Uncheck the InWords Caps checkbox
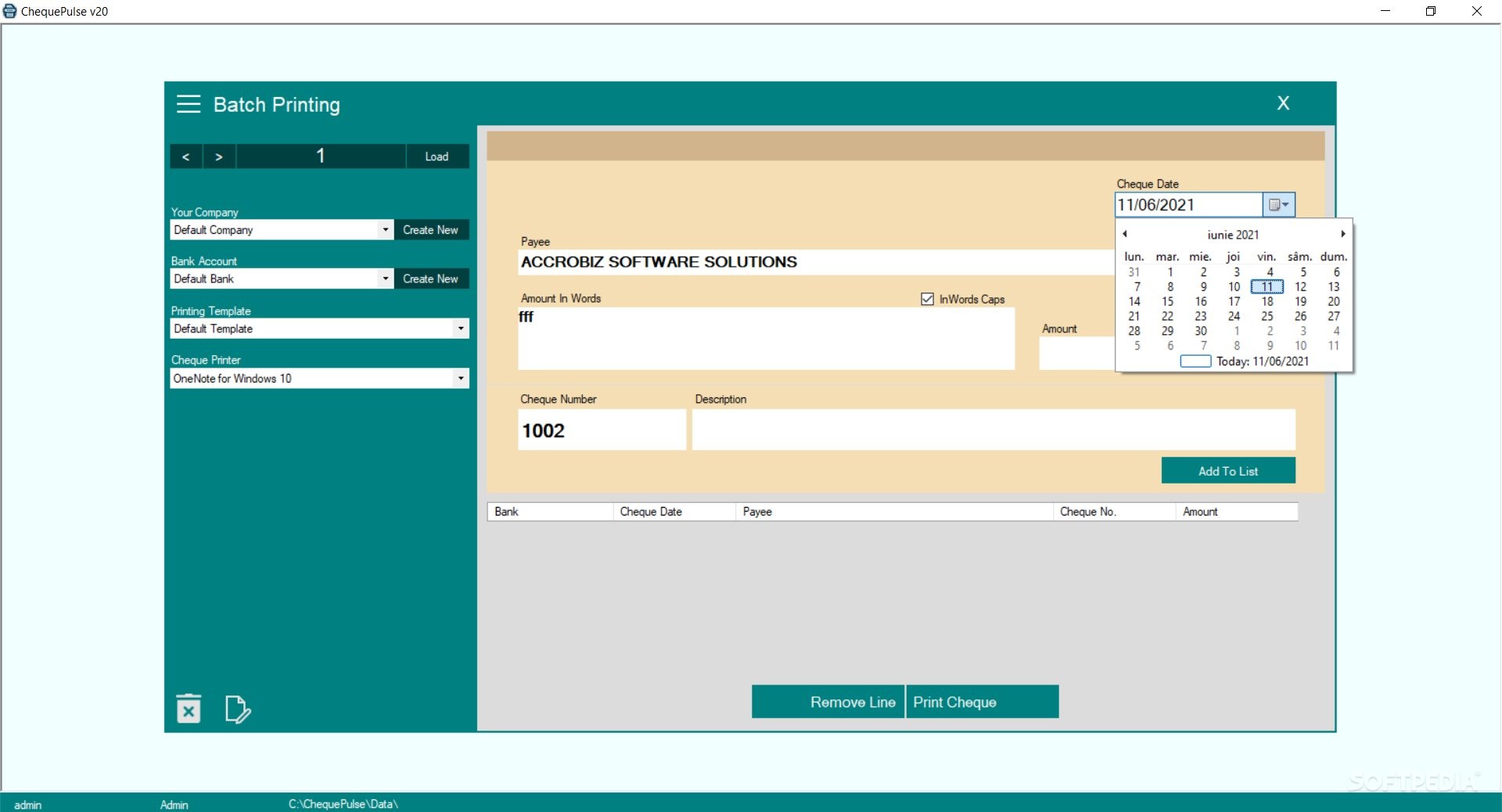The image size is (1502, 812). tap(926, 299)
